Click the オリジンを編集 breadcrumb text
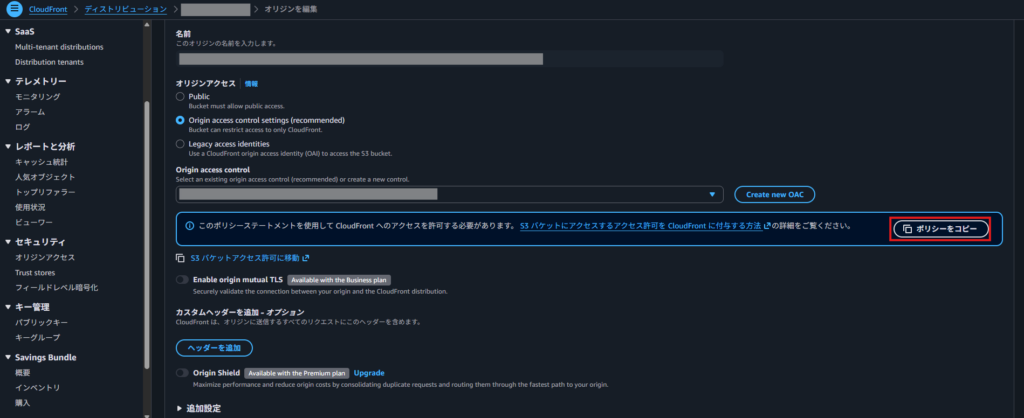 click(x=291, y=9)
